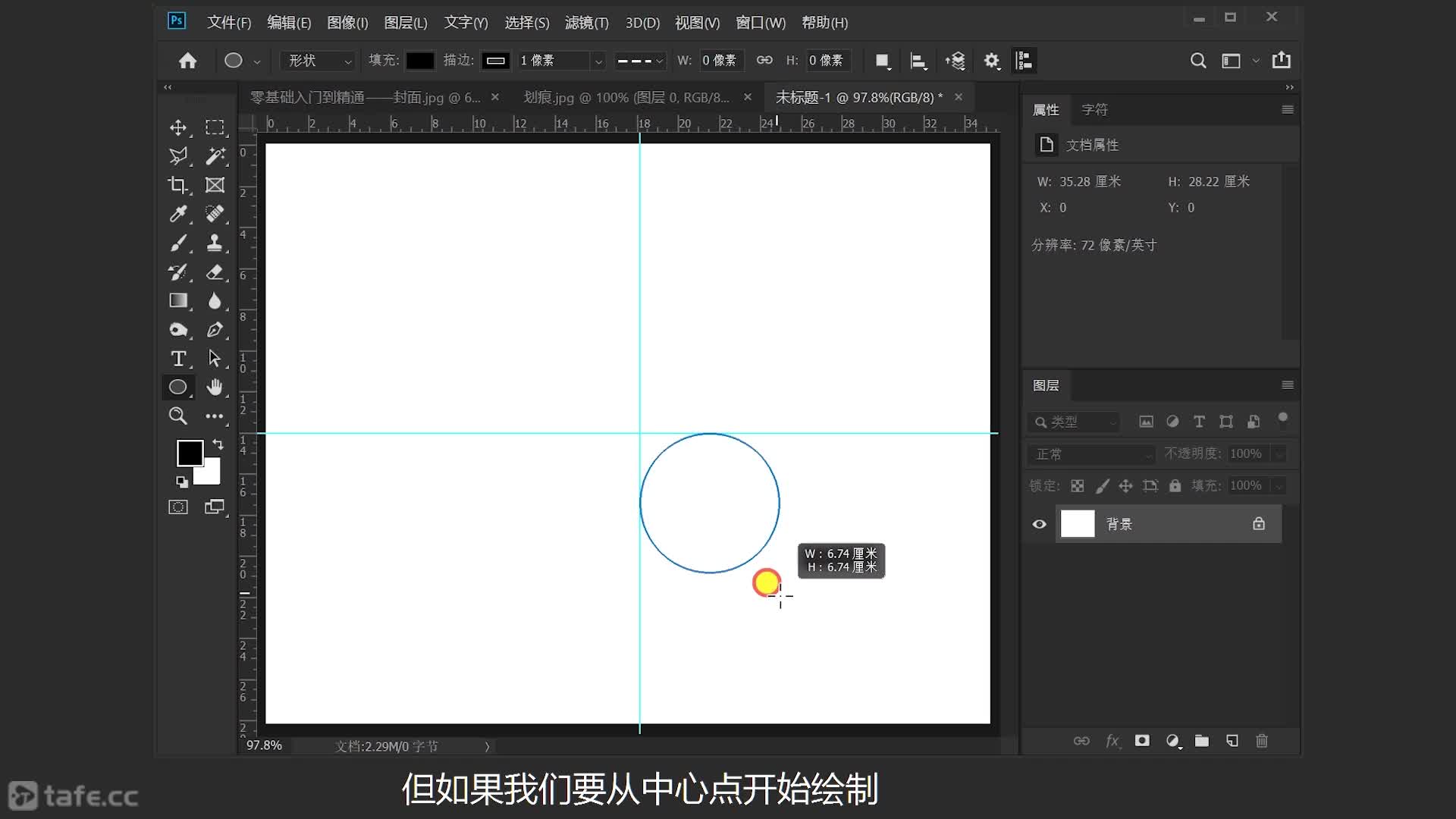Select the Healing Brush tool

pyautogui.click(x=215, y=214)
